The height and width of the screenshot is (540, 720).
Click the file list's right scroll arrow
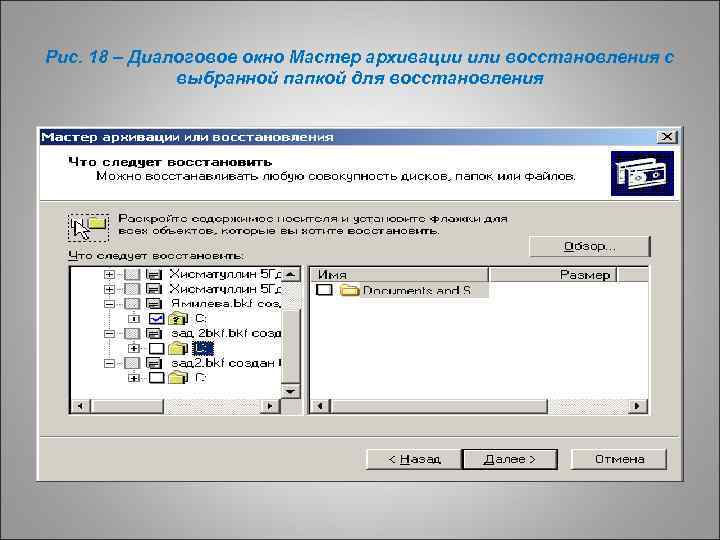coord(637,406)
